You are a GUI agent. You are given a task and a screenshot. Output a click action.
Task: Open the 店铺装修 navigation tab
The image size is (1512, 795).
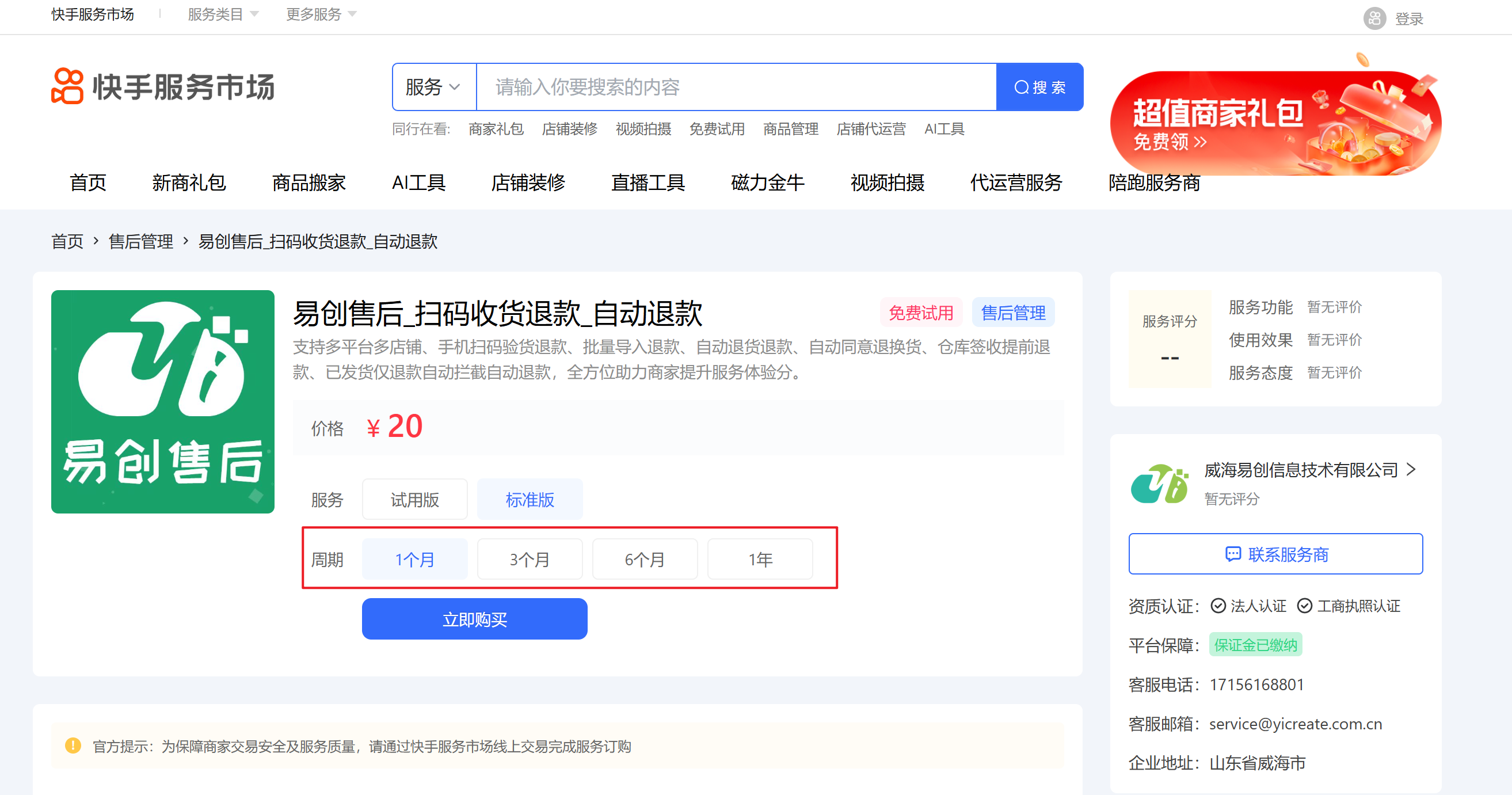[x=528, y=182]
